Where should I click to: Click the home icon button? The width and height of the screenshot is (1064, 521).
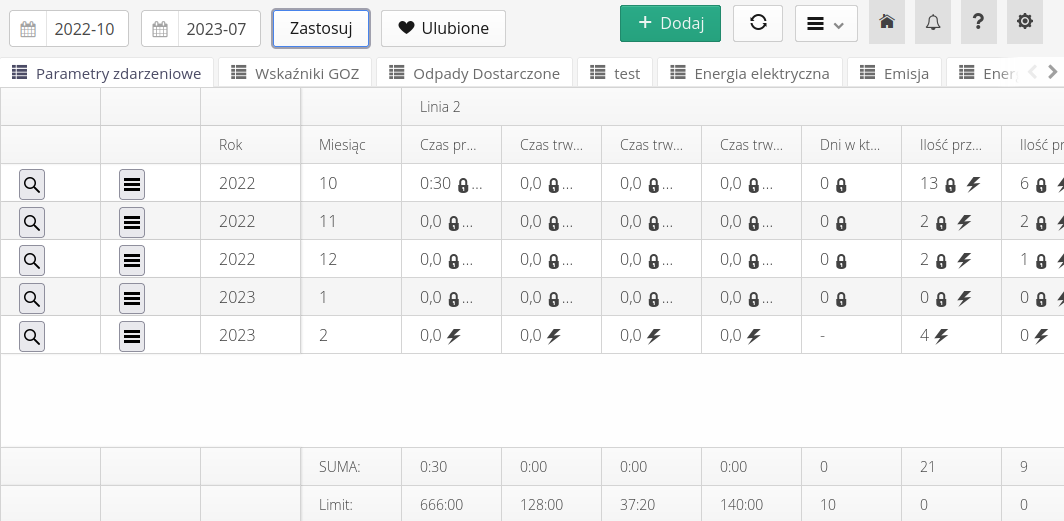886,23
